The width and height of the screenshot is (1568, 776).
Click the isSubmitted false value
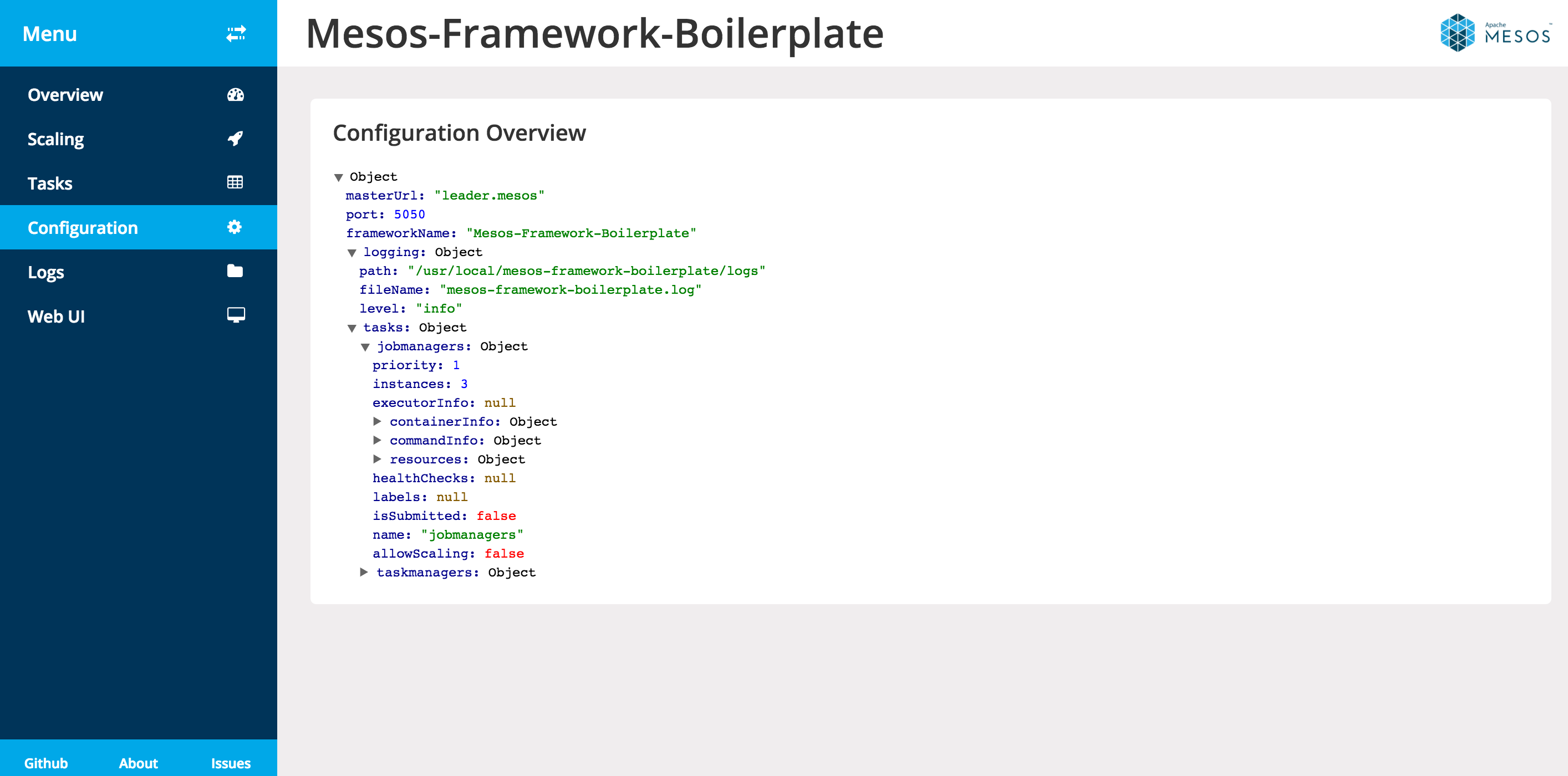click(x=496, y=516)
